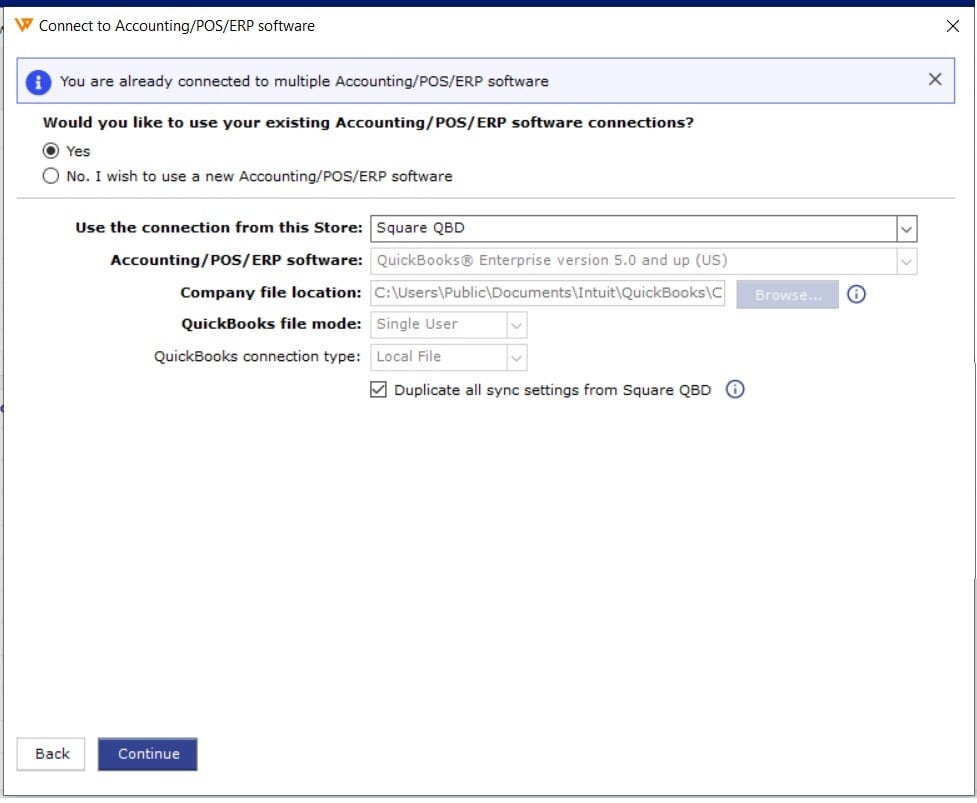Click the Continue button
The image size is (977, 803).
coord(148,754)
